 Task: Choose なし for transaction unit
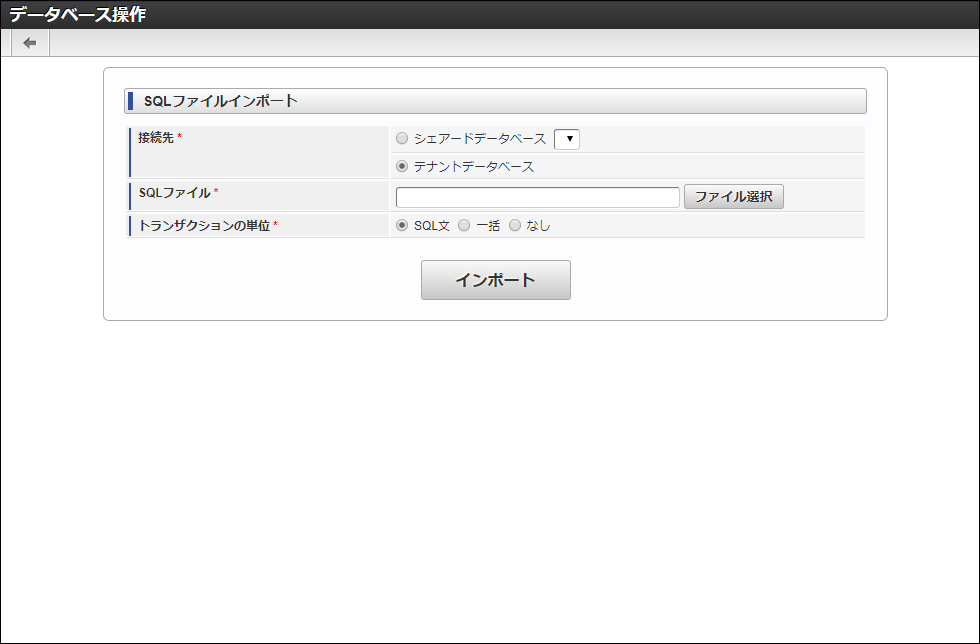click(515, 225)
